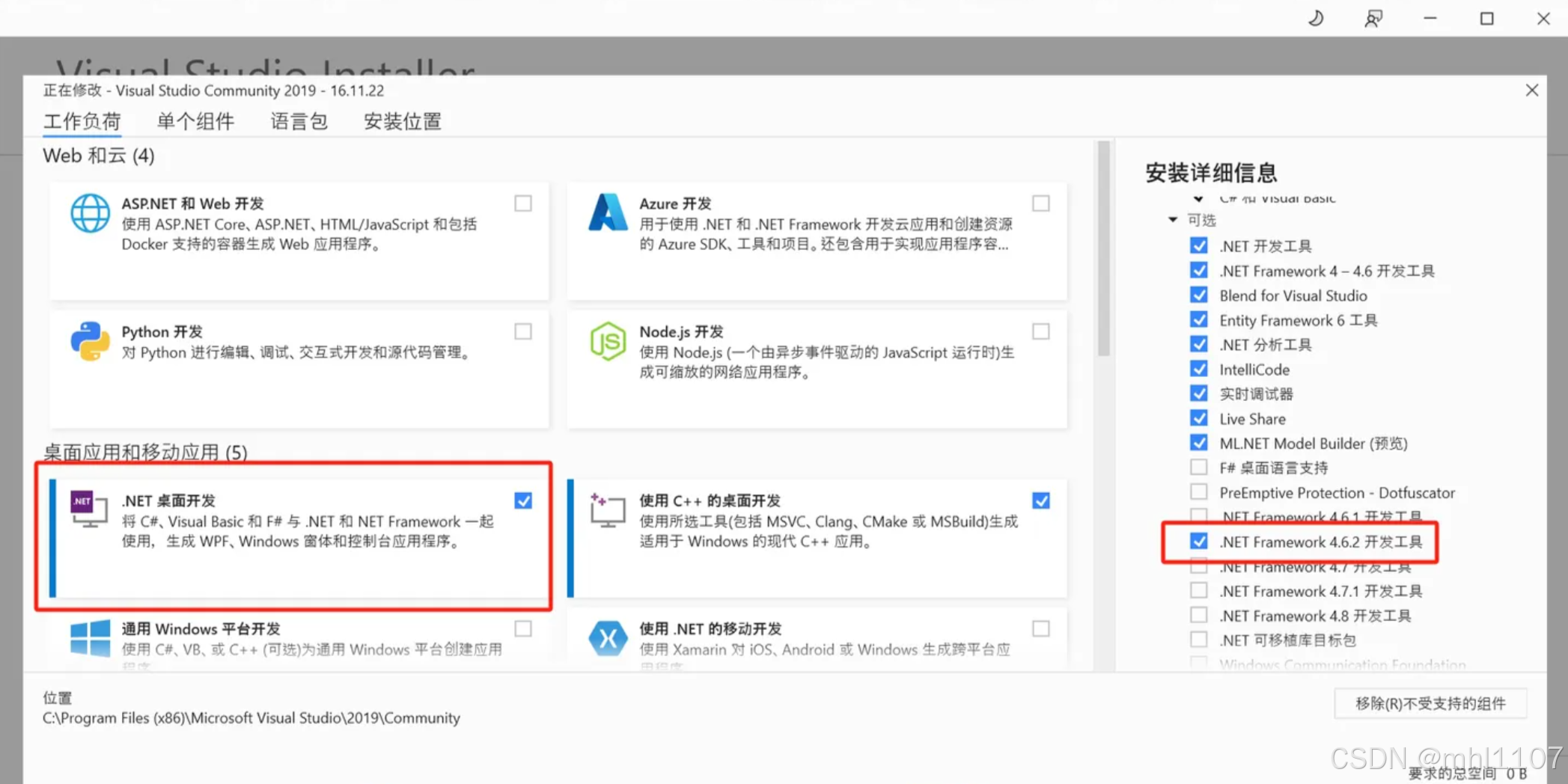Enable the 使用 .NET 的移动开发 checkbox
This screenshot has width=1568, height=784.
click(x=1040, y=628)
